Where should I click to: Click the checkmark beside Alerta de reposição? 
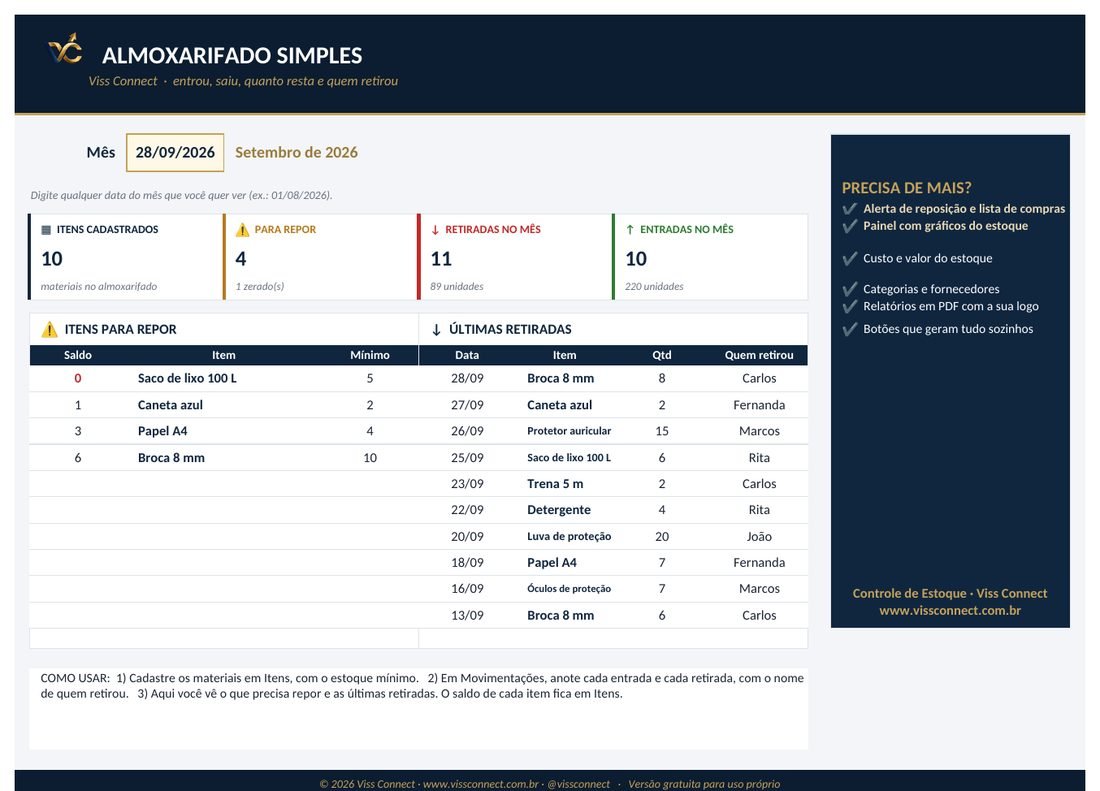(x=850, y=209)
